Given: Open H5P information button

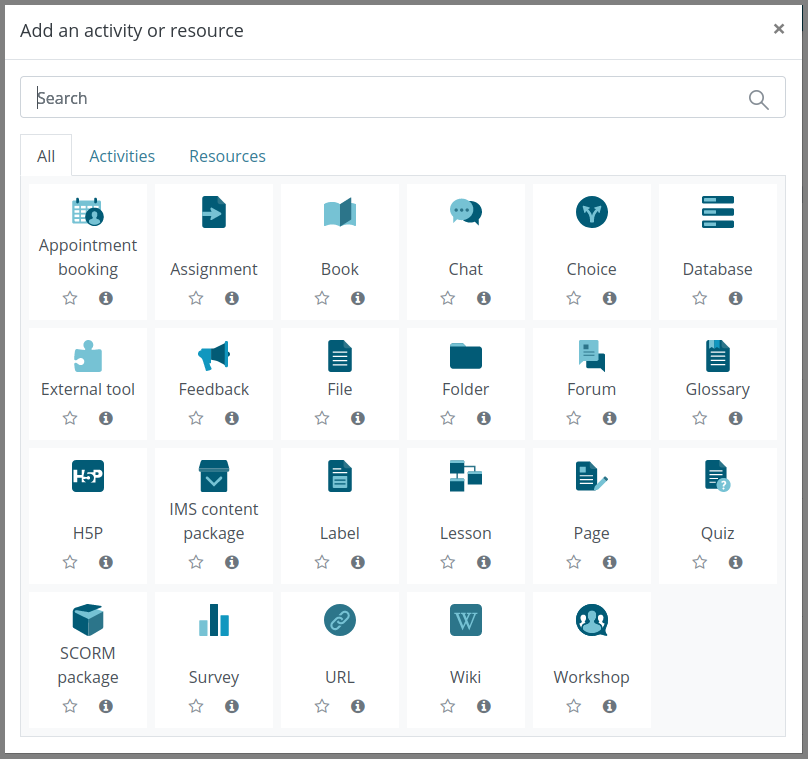Looking at the screenshot, I should point(106,562).
